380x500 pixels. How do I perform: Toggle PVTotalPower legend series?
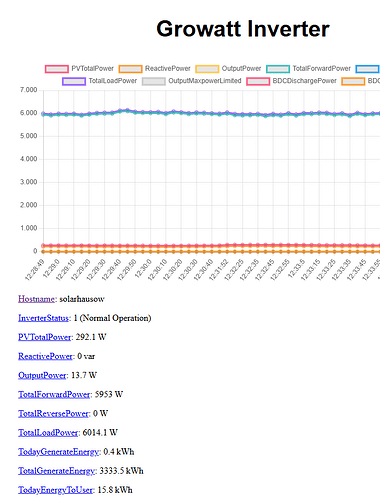tap(80, 69)
